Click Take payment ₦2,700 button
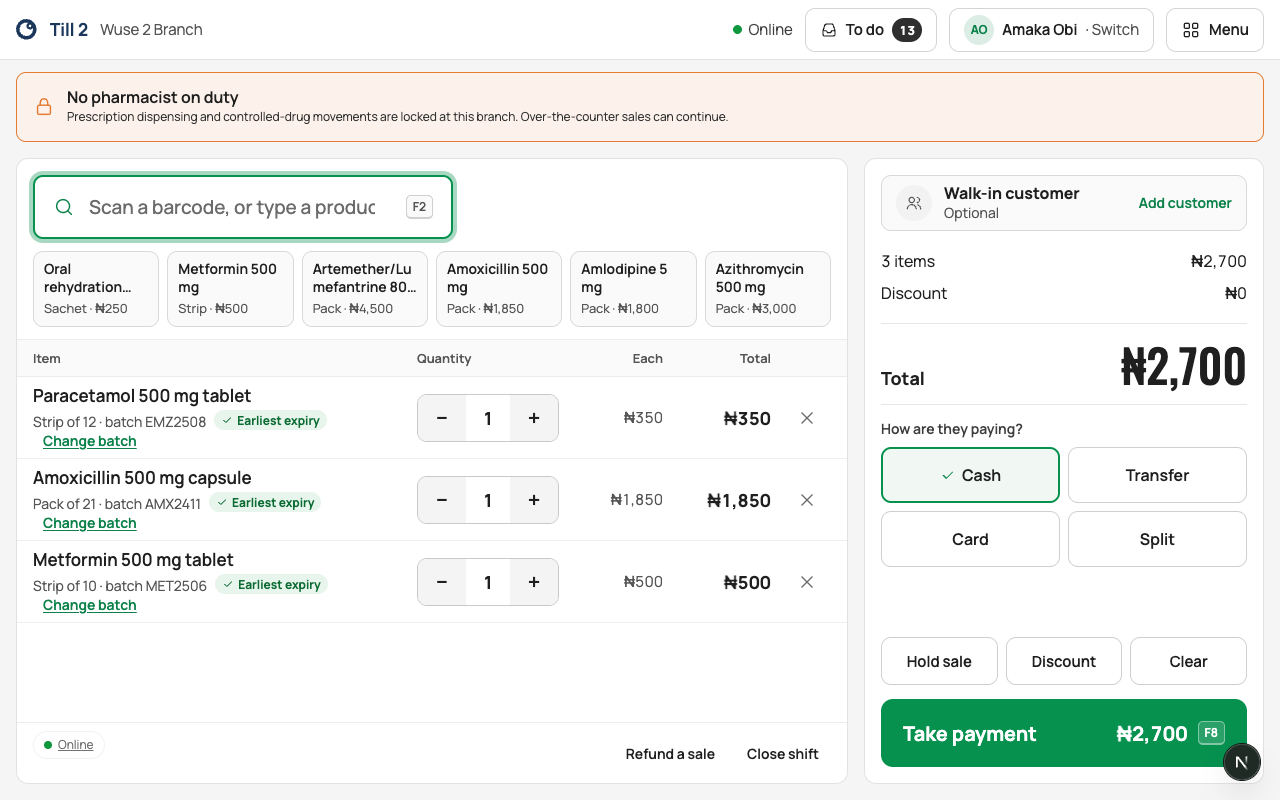 (1064, 733)
